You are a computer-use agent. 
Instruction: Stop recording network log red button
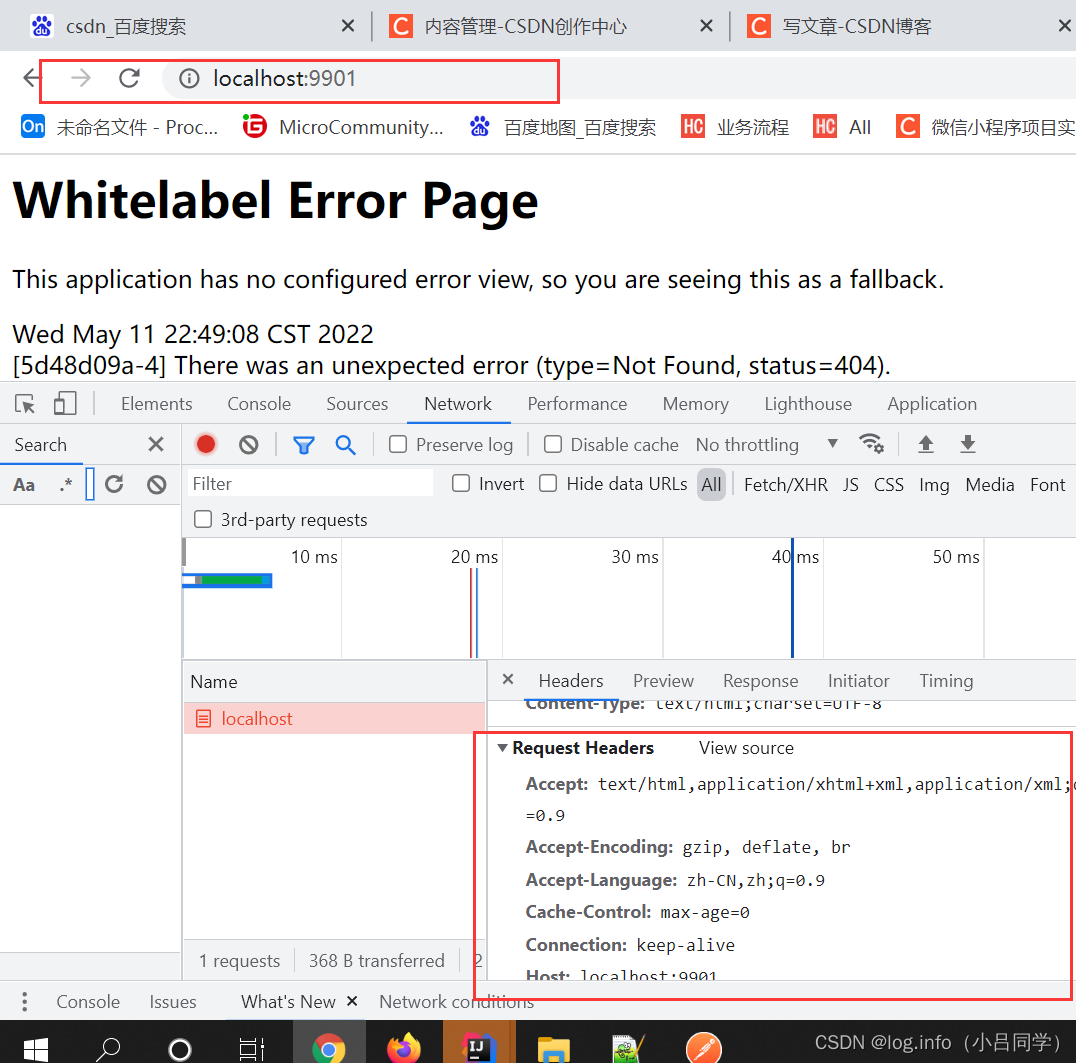coord(206,445)
